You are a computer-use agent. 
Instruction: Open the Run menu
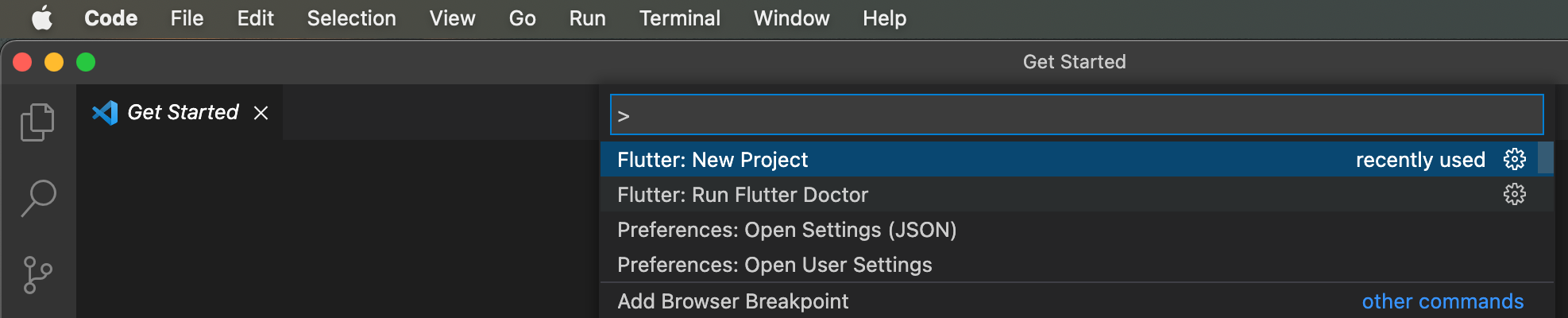tap(587, 18)
